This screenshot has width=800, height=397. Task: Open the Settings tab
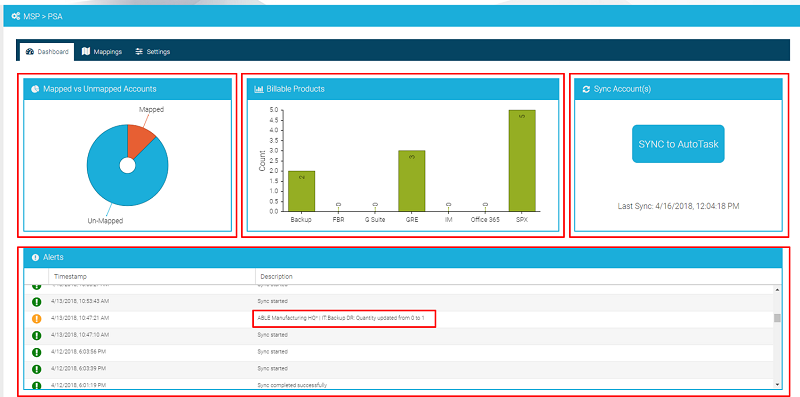click(153, 52)
